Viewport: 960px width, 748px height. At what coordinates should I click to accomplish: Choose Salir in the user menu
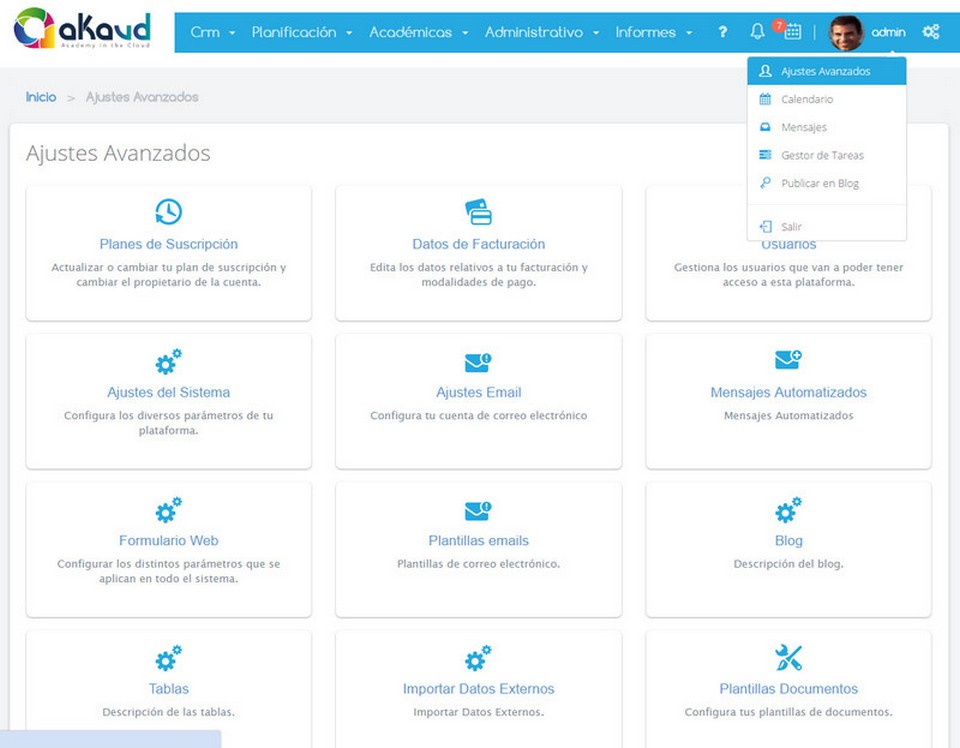(x=791, y=227)
